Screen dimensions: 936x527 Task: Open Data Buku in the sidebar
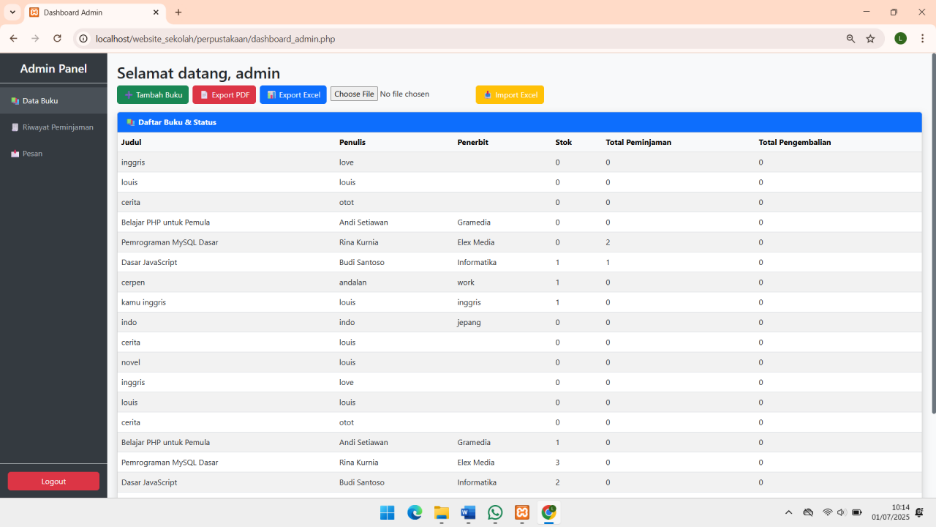point(53,101)
